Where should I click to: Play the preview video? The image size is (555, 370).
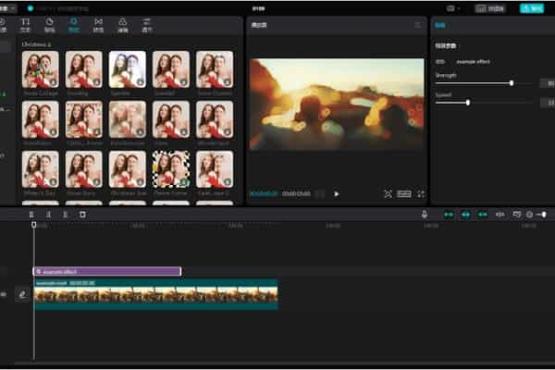tap(336, 194)
